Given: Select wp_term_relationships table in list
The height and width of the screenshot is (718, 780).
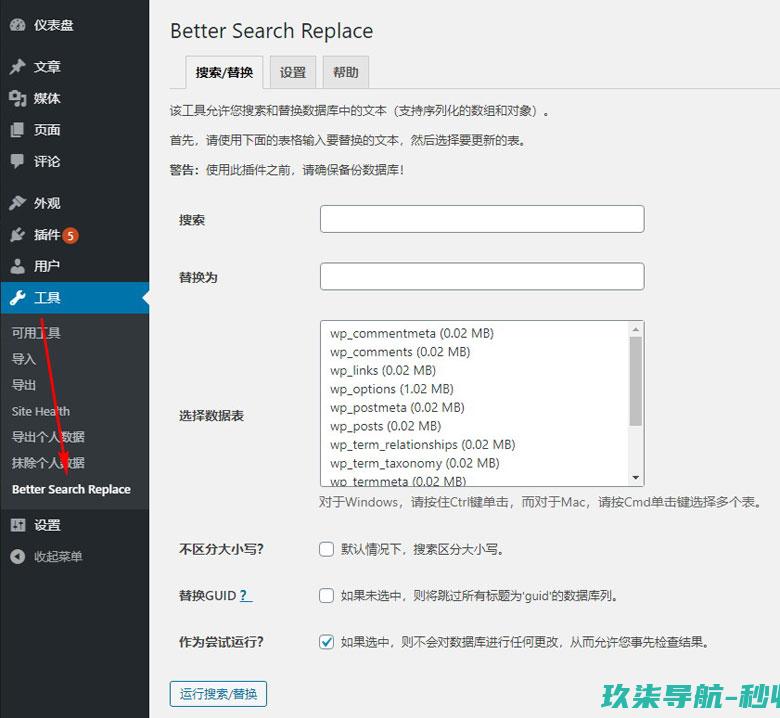Looking at the screenshot, I should pyautogui.click(x=422, y=444).
